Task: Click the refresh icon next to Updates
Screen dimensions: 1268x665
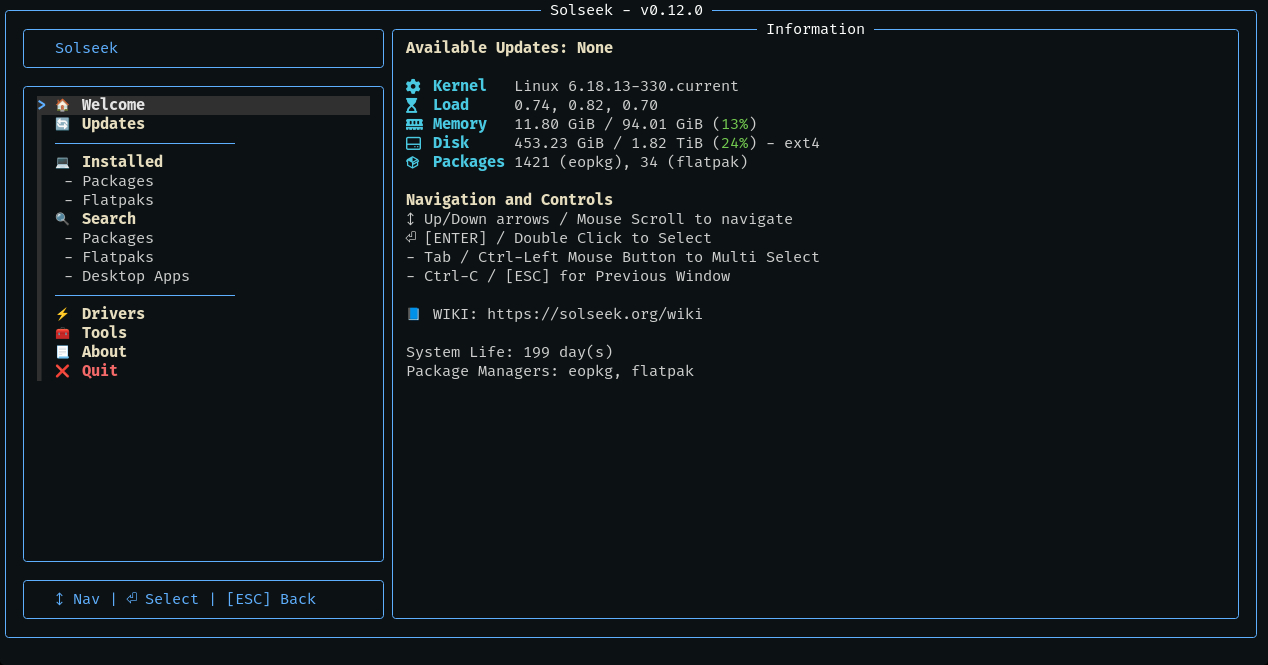Action: 62,124
